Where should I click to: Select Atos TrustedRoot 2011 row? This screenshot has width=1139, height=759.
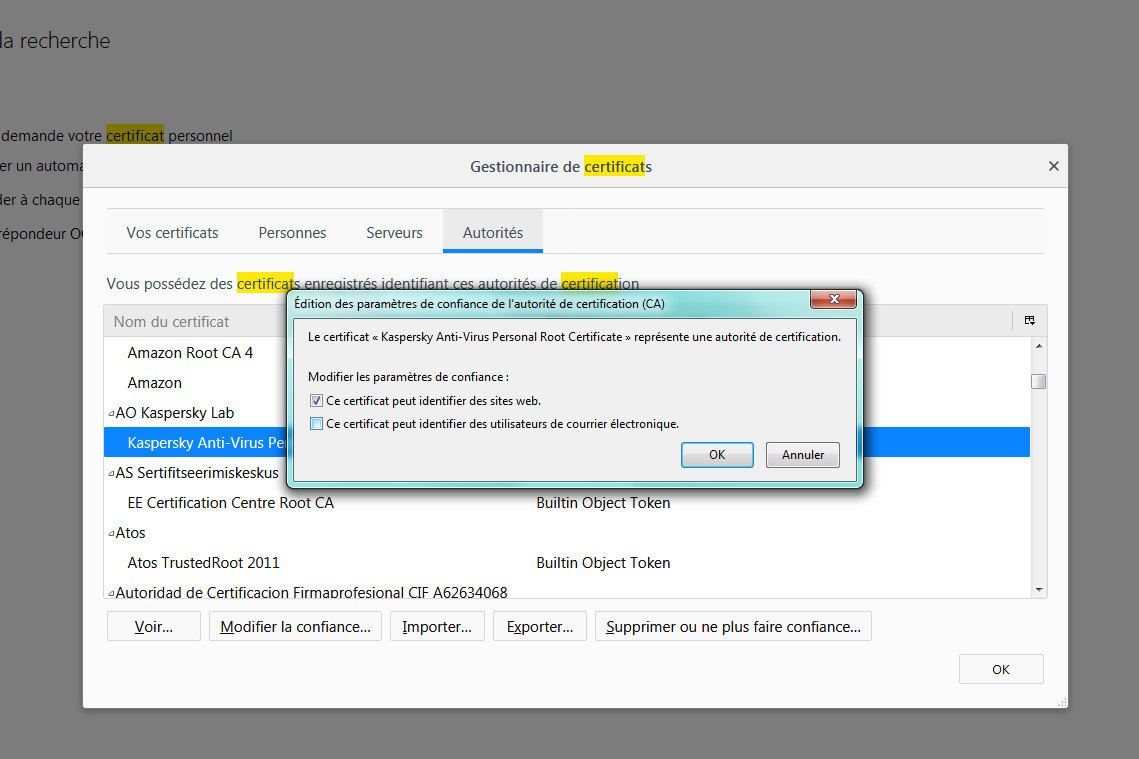tap(567, 563)
